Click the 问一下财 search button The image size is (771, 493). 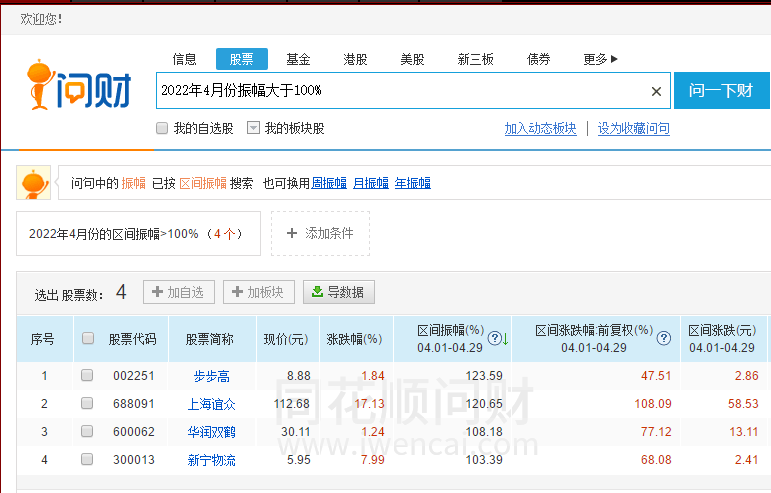pos(721,90)
